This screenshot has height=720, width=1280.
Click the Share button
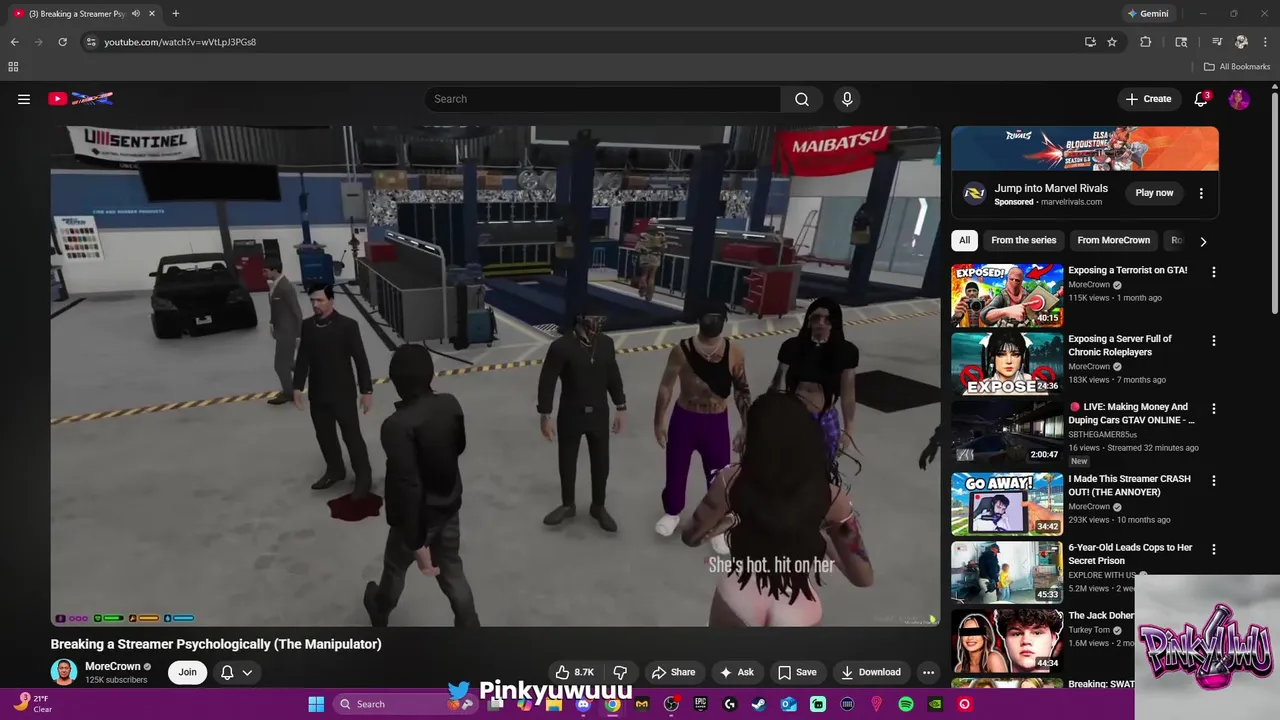click(x=673, y=672)
